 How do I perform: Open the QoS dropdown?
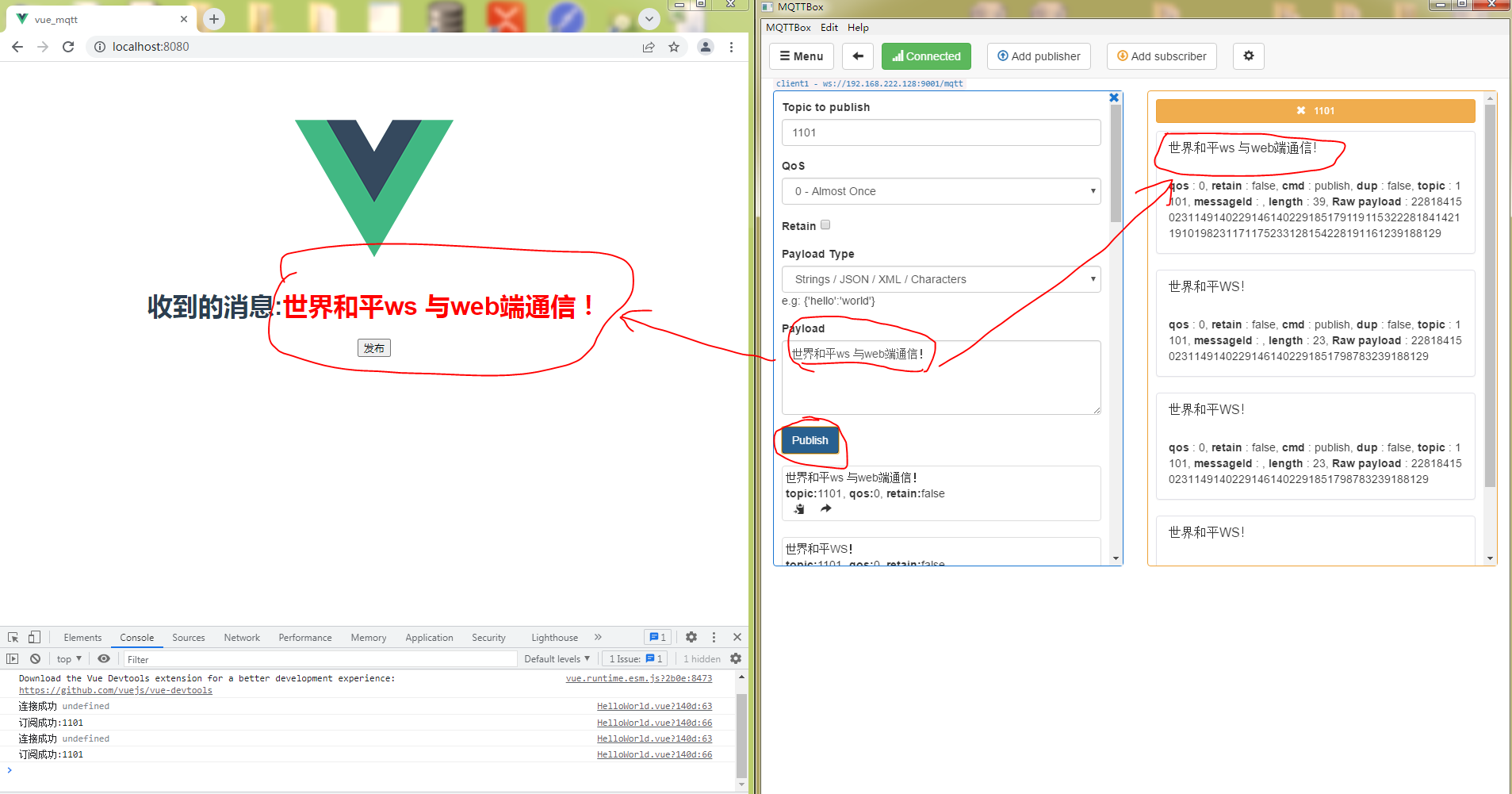click(x=940, y=191)
